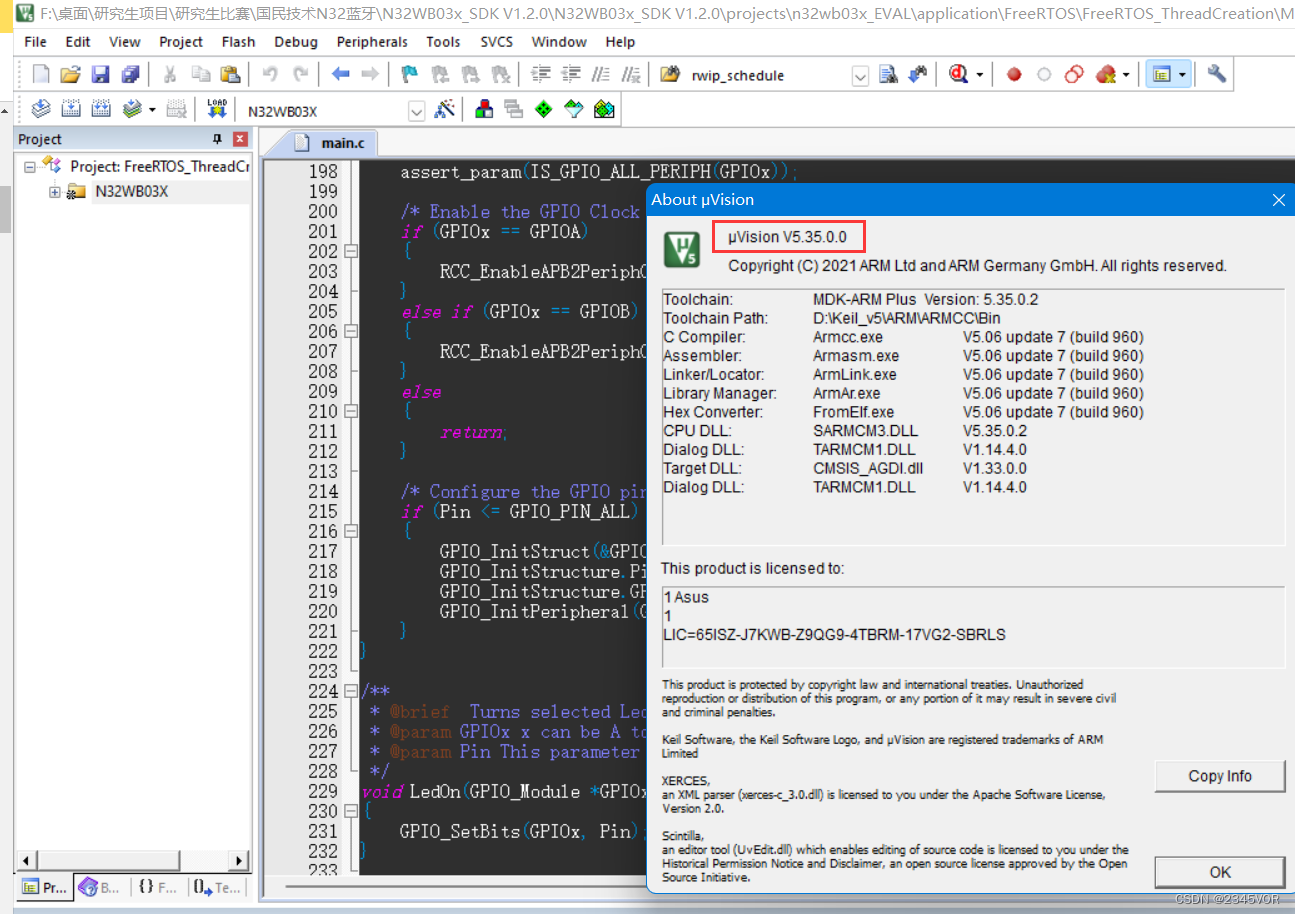Save the current file
The width and height of the screenshot is (1295, 914).
(100, 75)
